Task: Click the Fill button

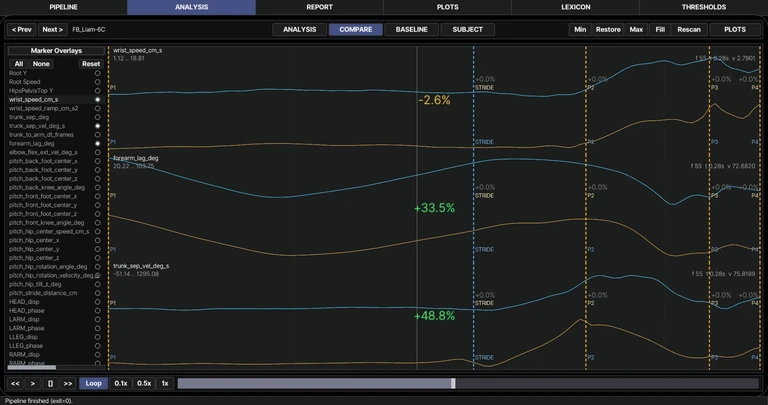Action: coord(660,29)
